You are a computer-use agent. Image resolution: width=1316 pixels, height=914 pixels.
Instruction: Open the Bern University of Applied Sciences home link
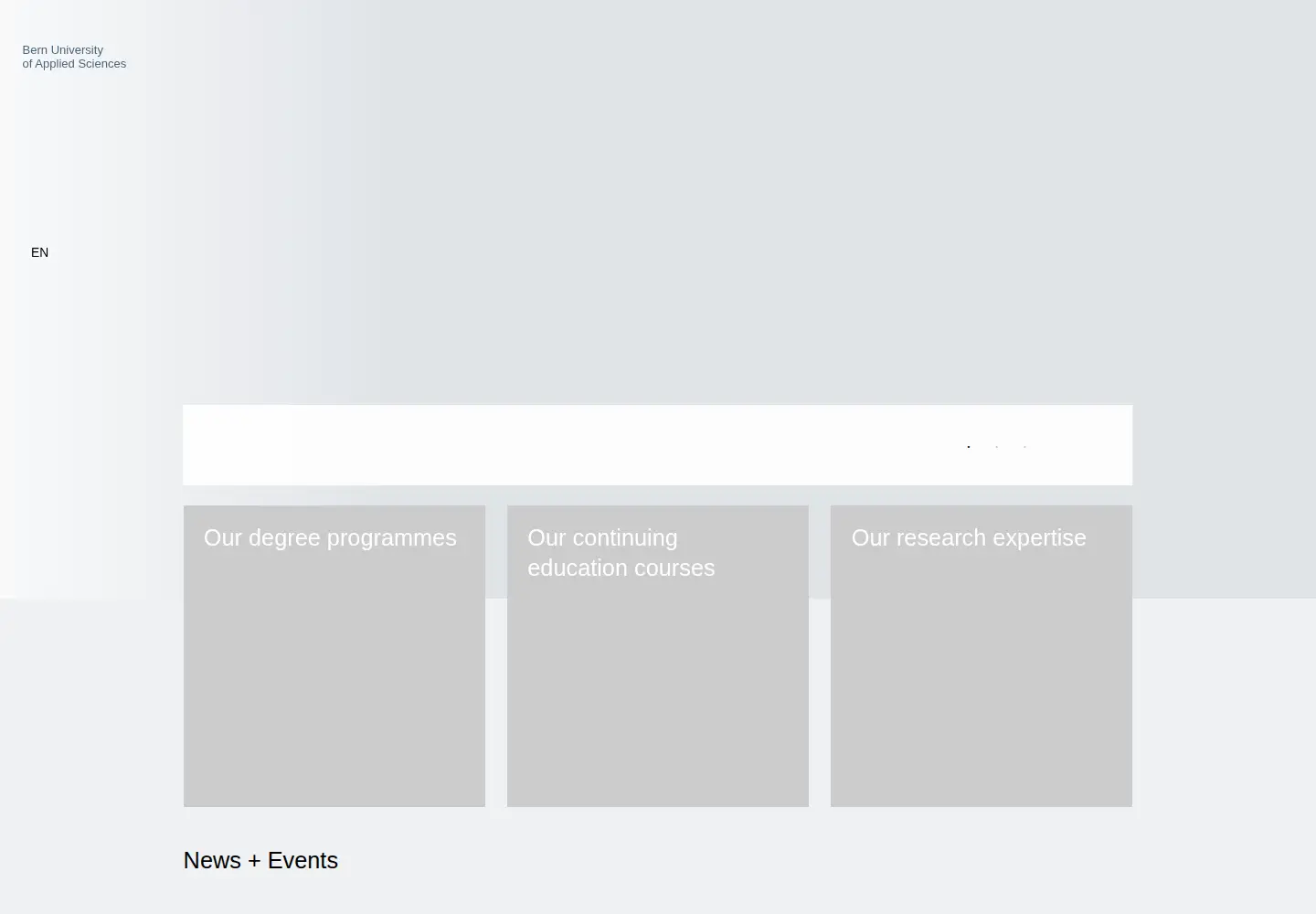point(74,57)
